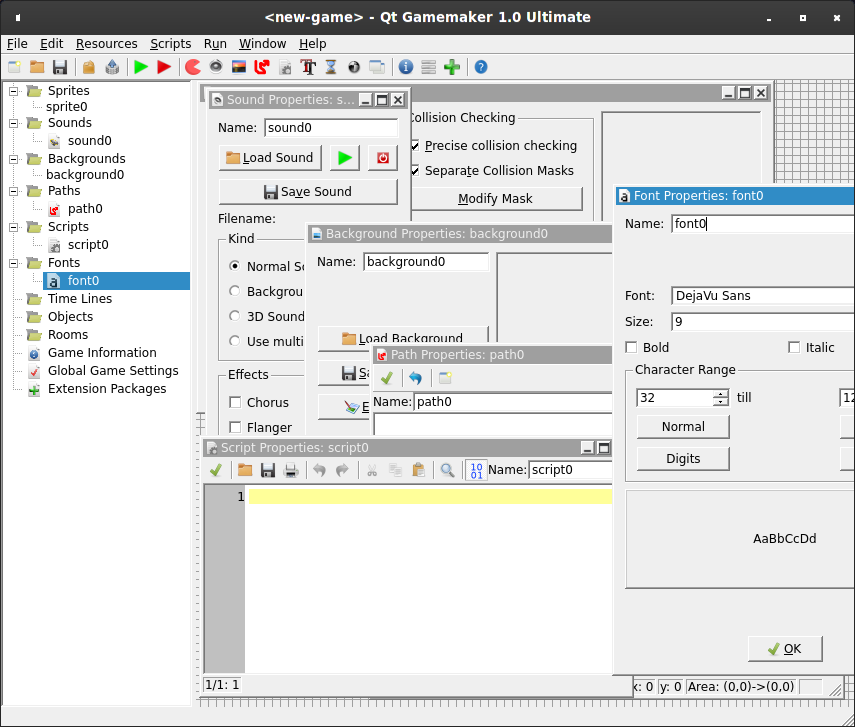Play the sound with green play button
The image size is (855, 727).
point(345,158)
